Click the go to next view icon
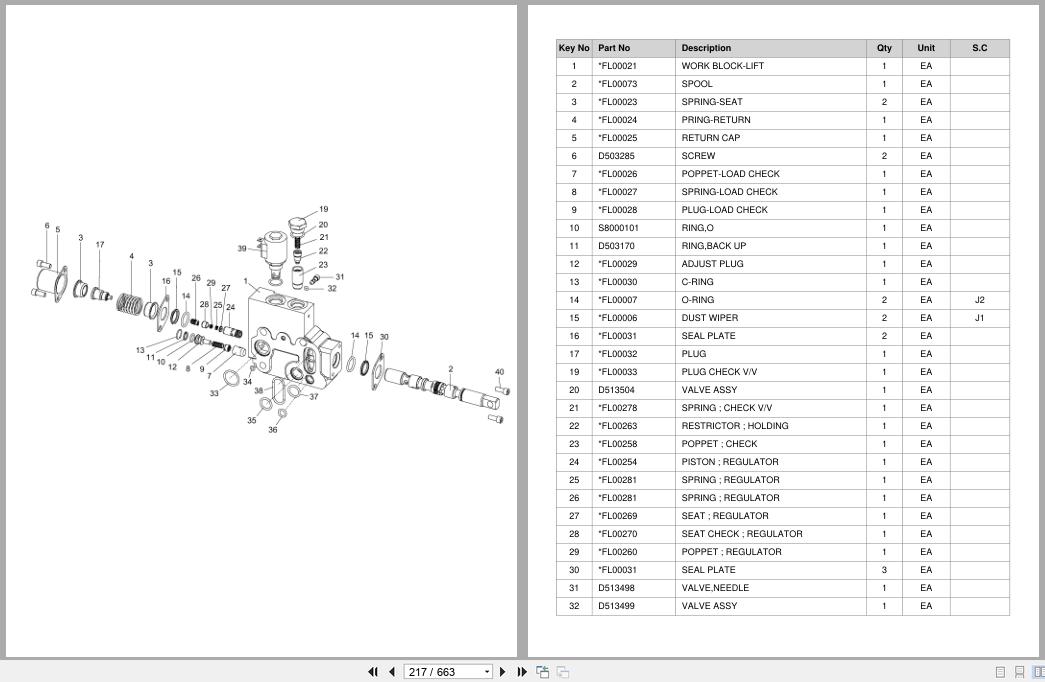This screenshot has width=1045, height=682. (562, 672)
